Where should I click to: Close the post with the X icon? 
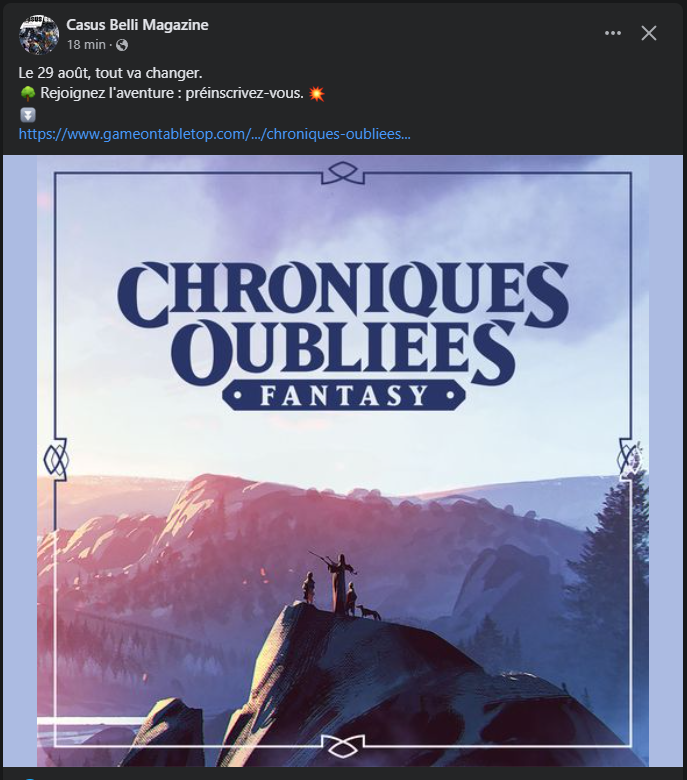(x=649, y=33)
